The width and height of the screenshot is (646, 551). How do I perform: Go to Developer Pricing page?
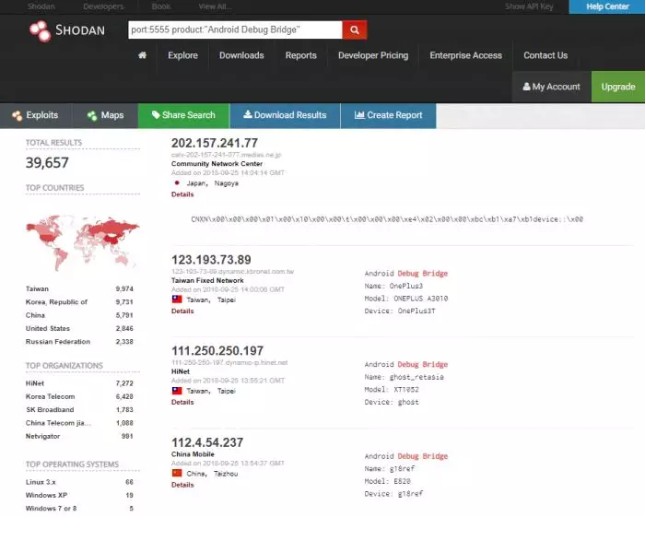coord(373,56)
